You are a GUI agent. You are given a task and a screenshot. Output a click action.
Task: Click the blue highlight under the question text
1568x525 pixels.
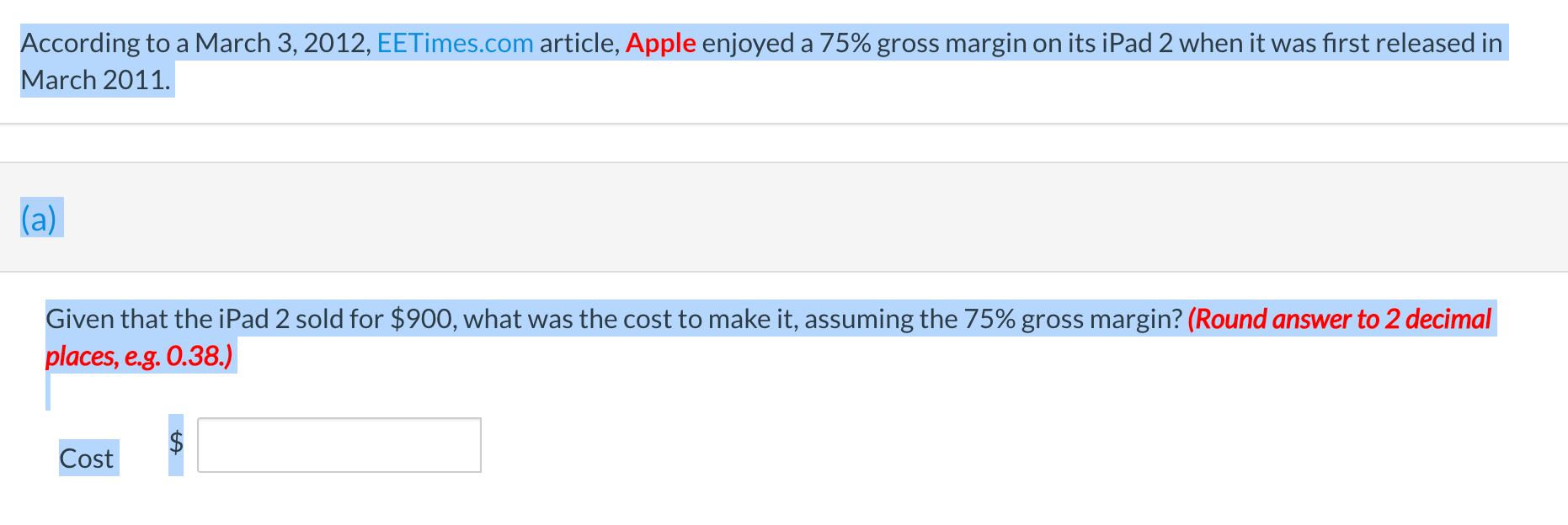pos(48,390)
